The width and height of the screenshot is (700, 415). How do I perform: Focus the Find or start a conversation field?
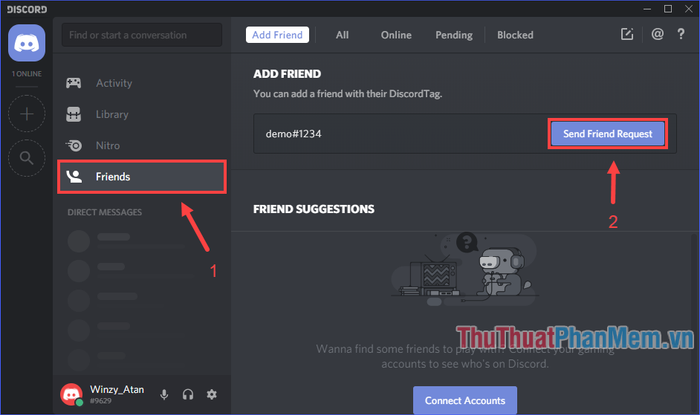click(x=142, y=35)
